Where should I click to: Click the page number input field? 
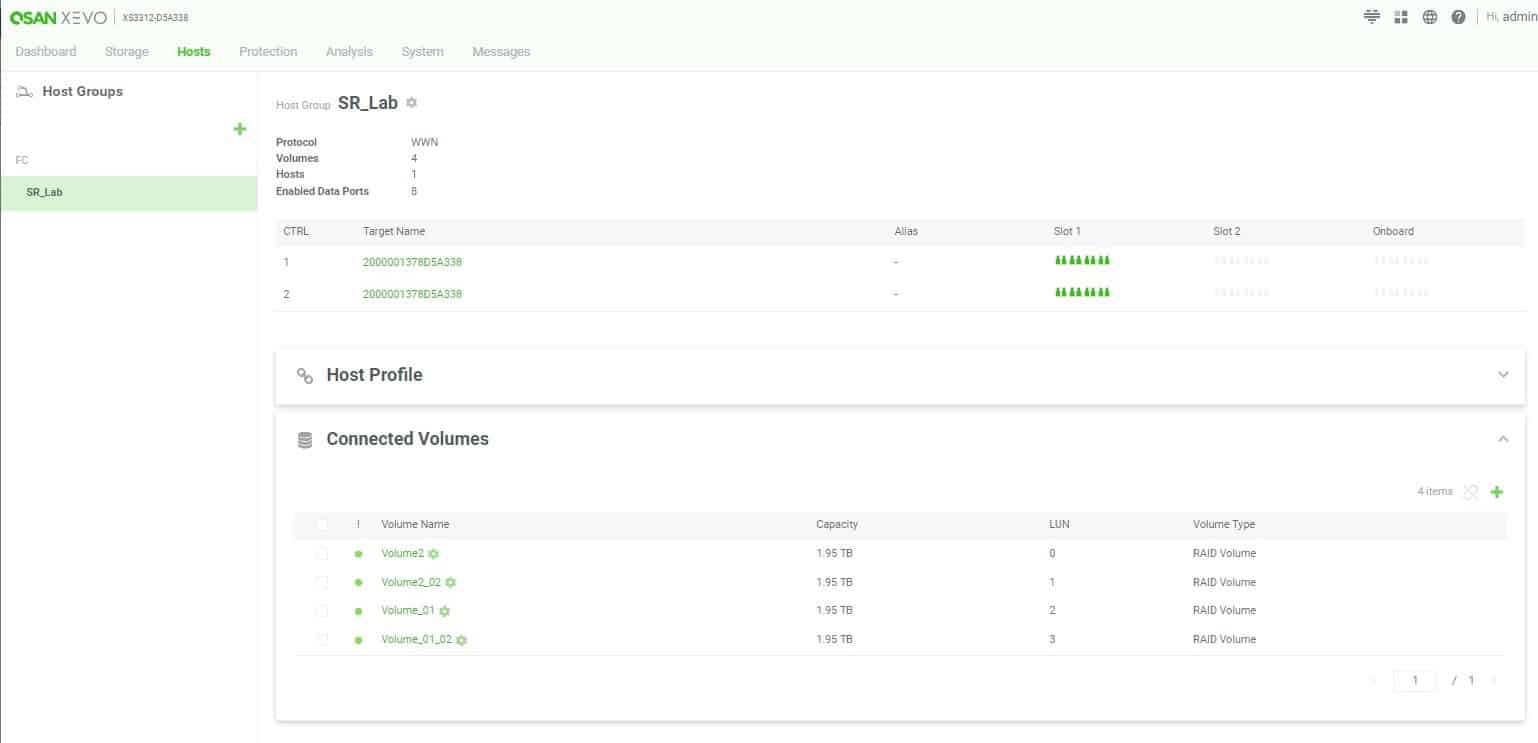(x=1414, y=680)
